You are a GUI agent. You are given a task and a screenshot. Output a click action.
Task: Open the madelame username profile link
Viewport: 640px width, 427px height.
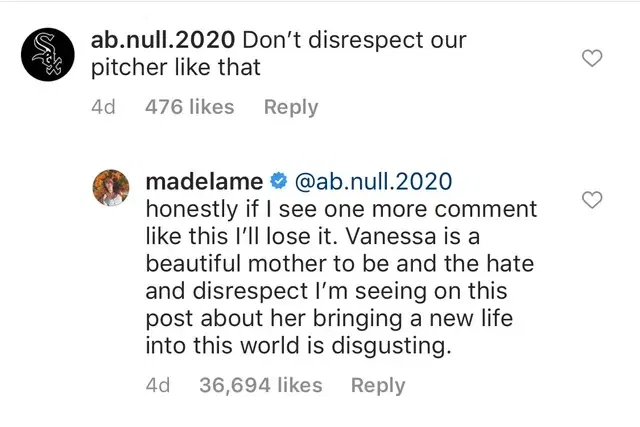click(204, 182)
